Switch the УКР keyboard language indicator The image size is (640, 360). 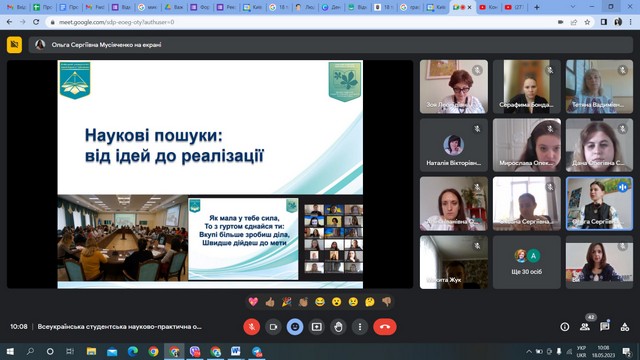coord(581,351)
